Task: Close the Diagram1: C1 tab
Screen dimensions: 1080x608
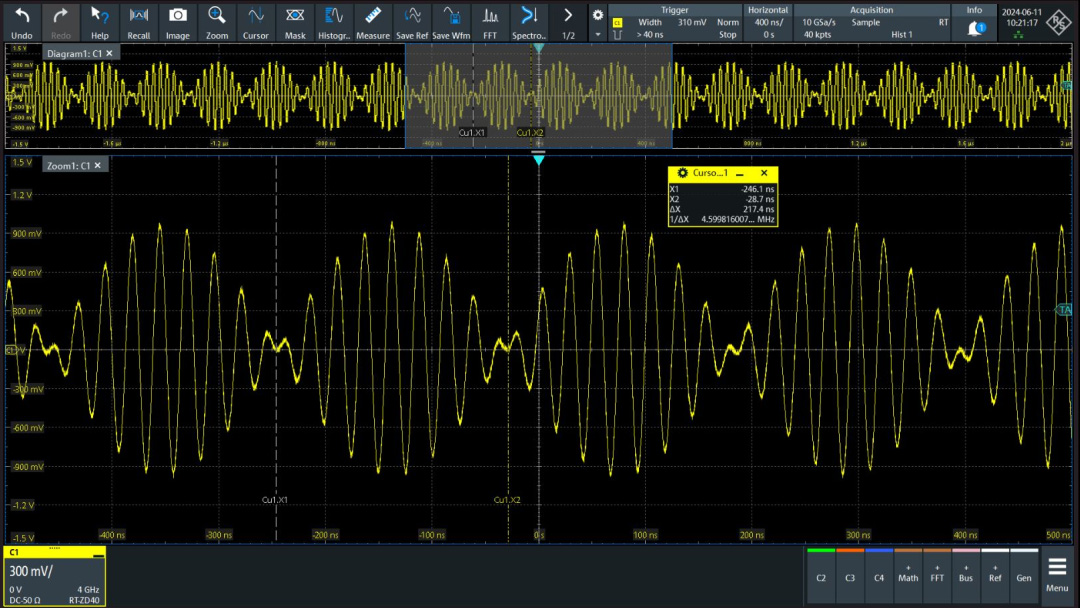Action: pos(110,53)
